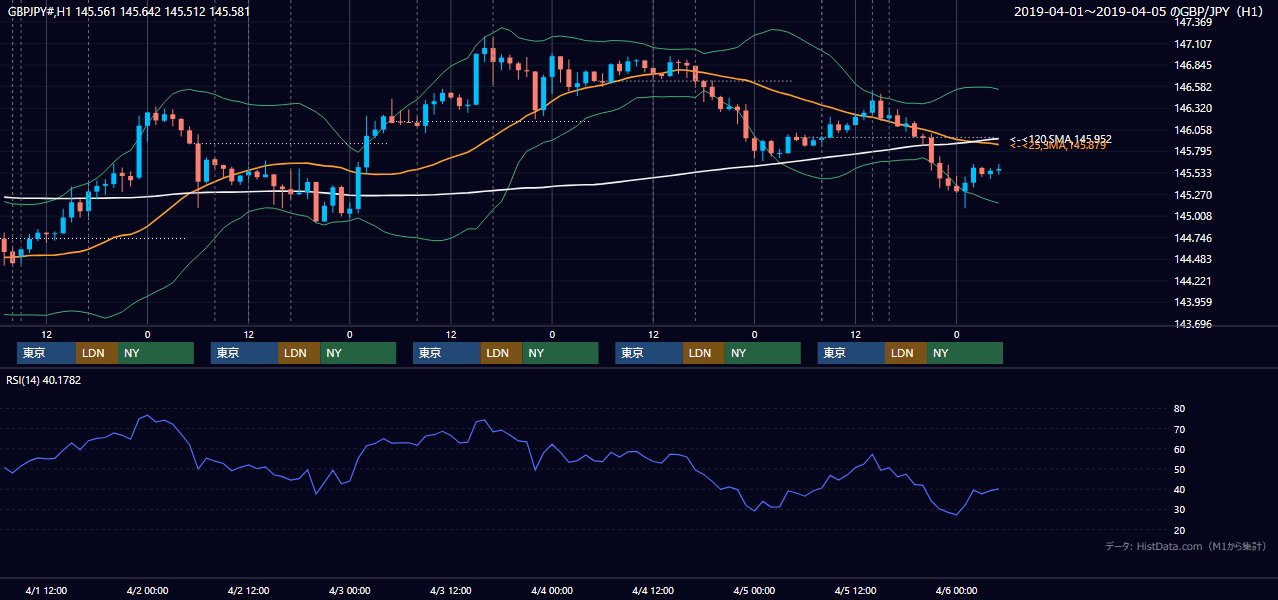This screenshot has height=600, width=1278.
Task: Click the 4/3 00:00 time axis label
Action: [x=350, y=590]
